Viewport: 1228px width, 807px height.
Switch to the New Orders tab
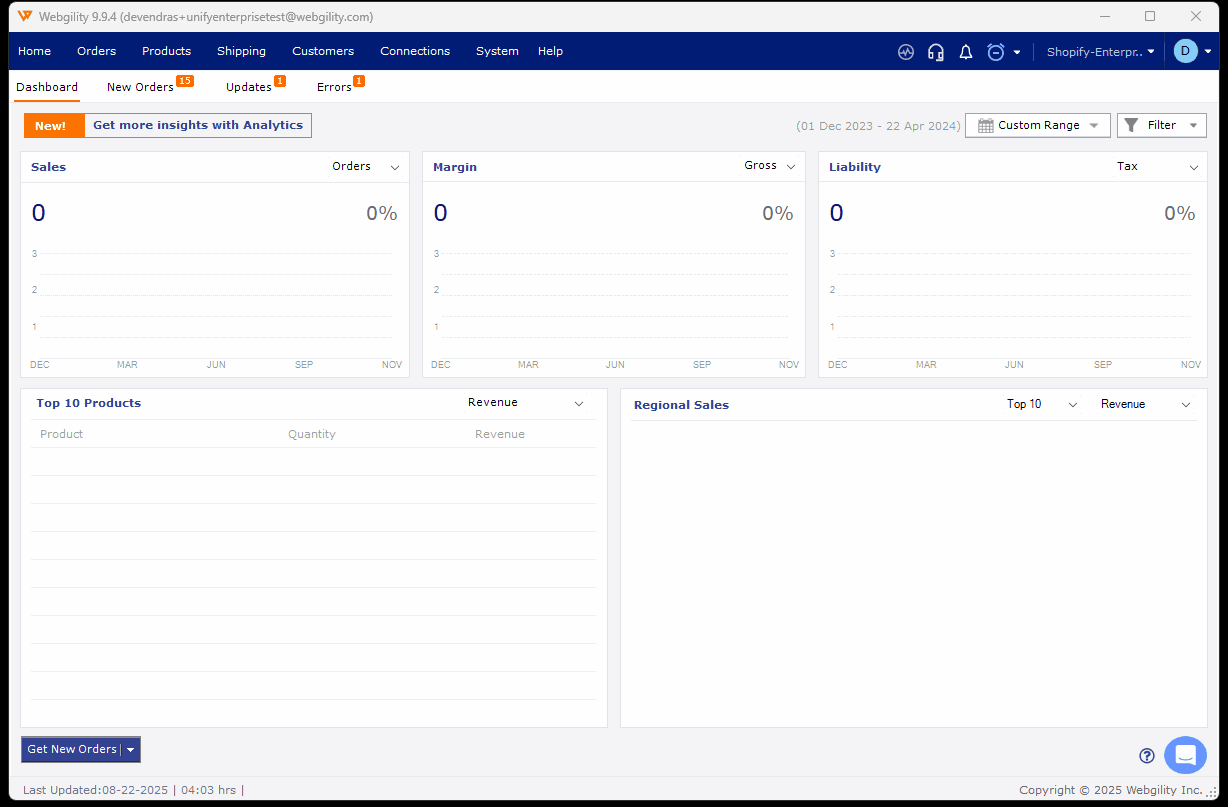pos(140,87)
